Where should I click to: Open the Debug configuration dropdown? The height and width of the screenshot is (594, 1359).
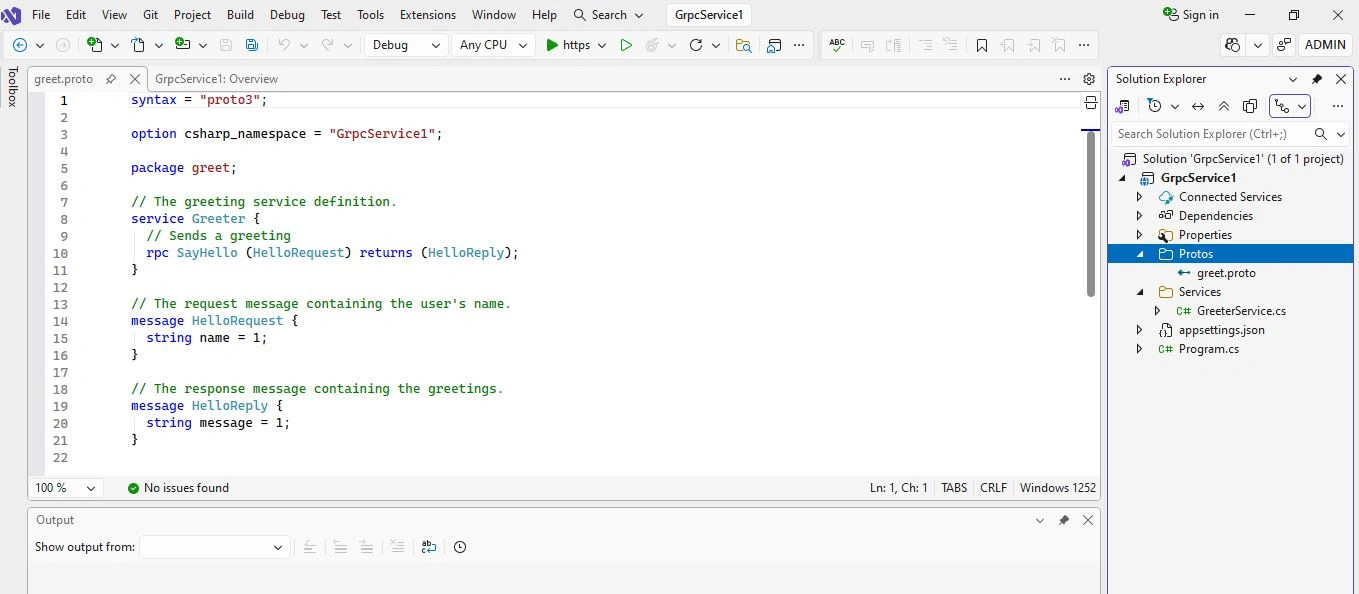click(x=406, y=45)
